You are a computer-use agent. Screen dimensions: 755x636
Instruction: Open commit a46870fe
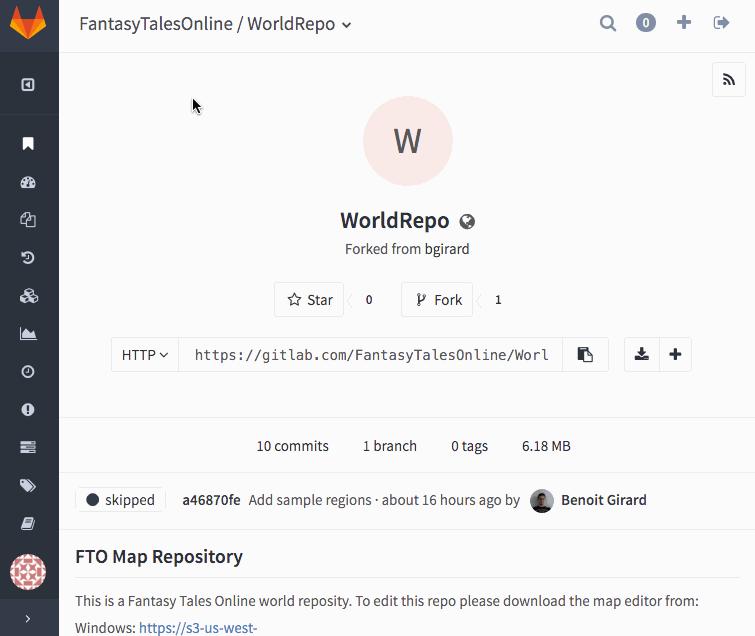(x=211, y=500)
